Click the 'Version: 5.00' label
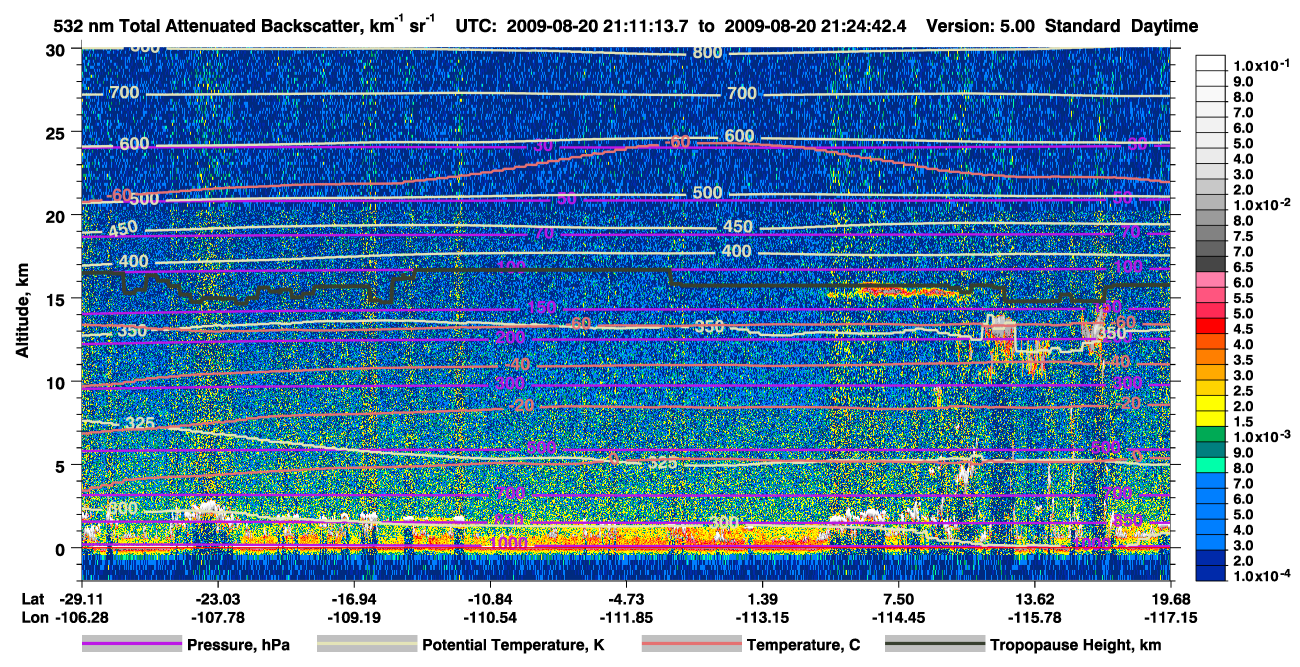 click(980, 25)
